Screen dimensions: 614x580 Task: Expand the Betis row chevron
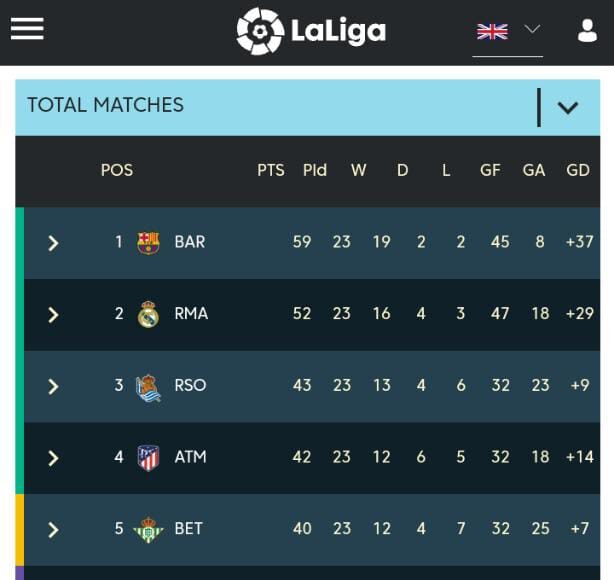54,530
